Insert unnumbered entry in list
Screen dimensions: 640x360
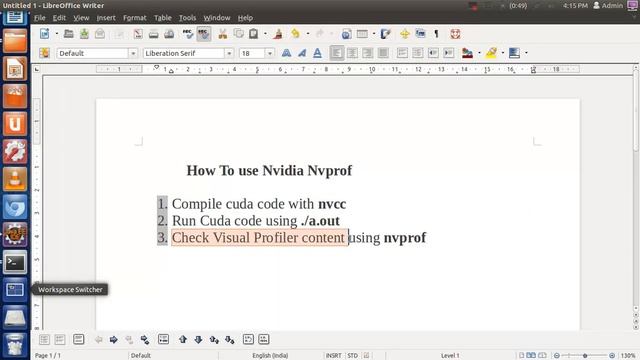(x=164, y=340)
